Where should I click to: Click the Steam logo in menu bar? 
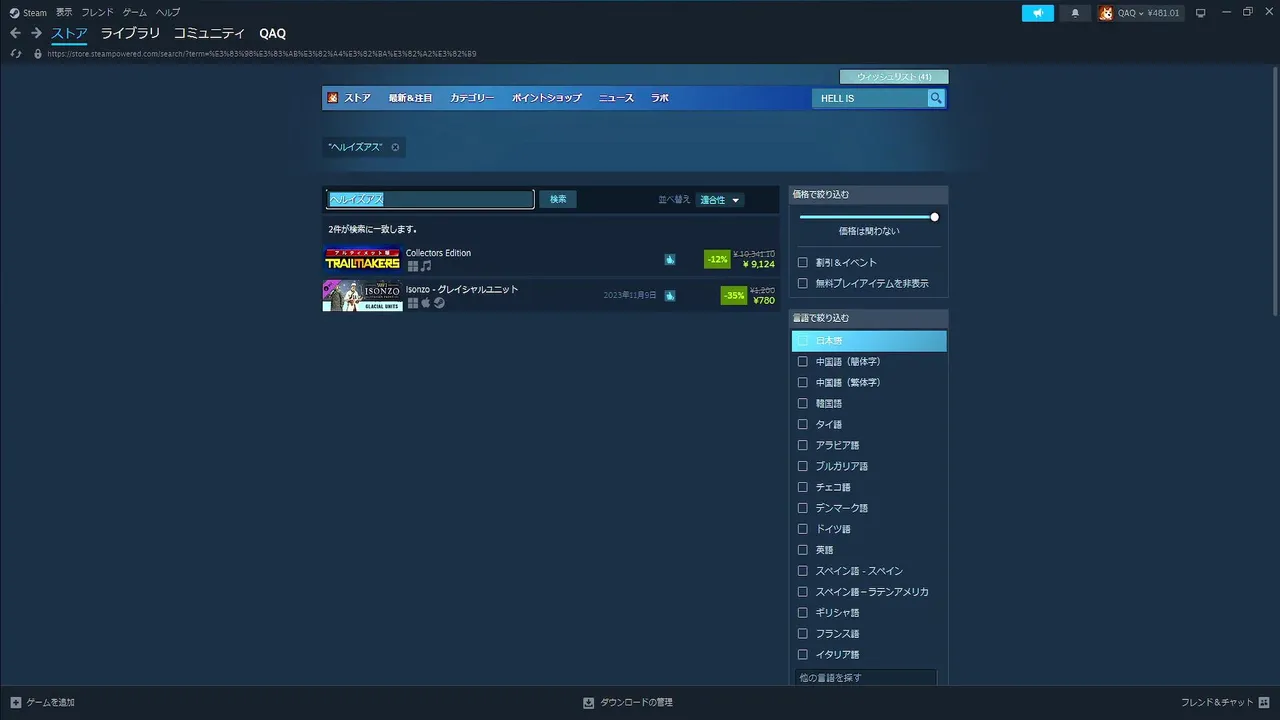click(x=15, y=13)
